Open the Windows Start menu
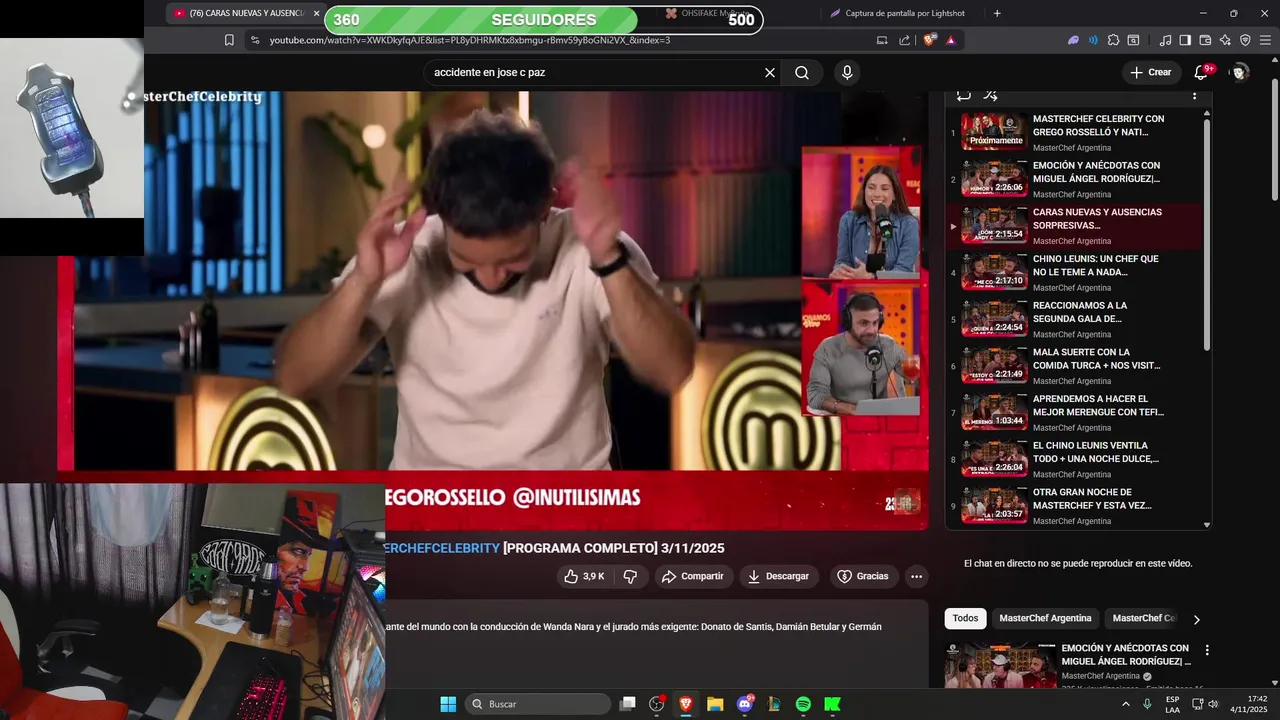The width and height of the screenshot is (1280, 720). (x=448, y=704)
